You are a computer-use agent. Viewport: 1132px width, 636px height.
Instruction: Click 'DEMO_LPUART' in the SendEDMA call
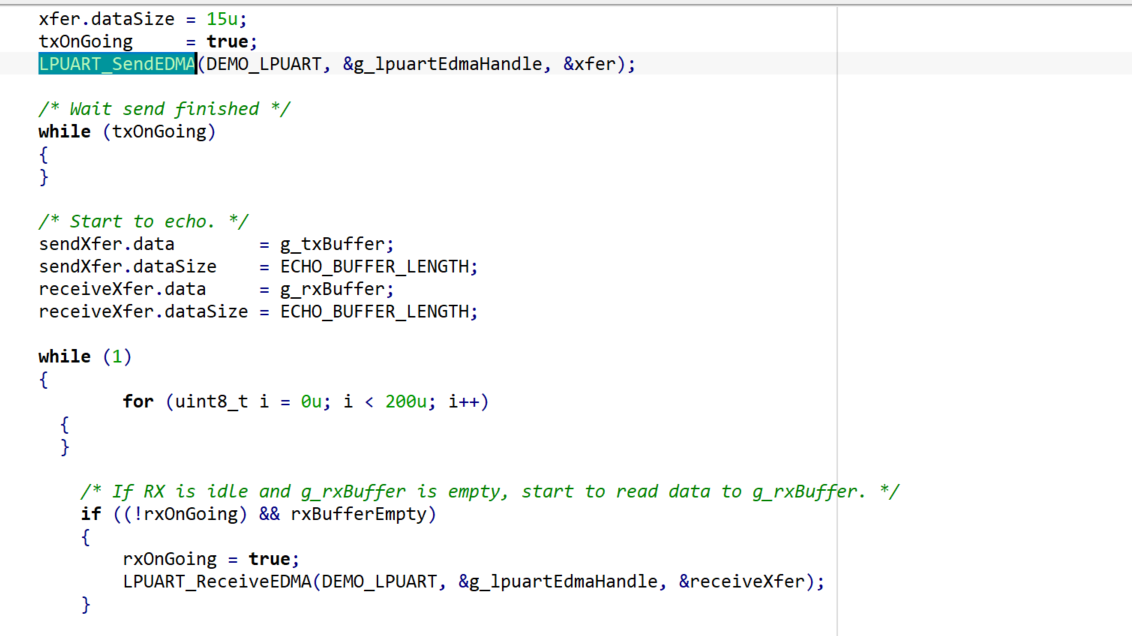tap(264, 64)
